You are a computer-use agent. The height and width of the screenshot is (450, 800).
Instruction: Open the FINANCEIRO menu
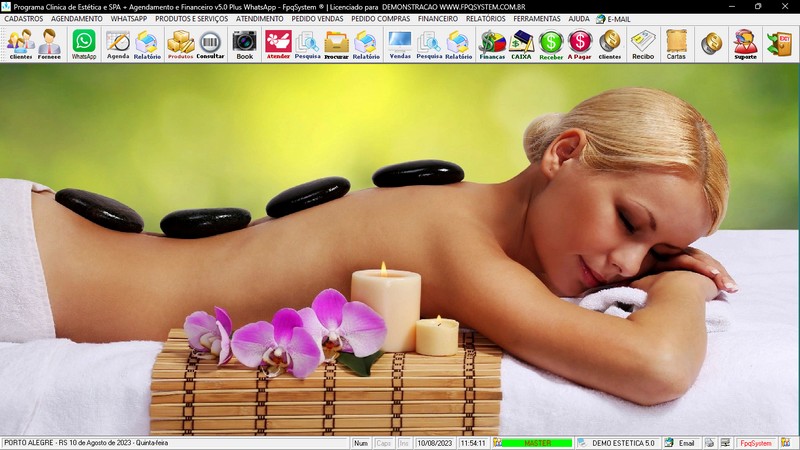(x=438, y=18)
